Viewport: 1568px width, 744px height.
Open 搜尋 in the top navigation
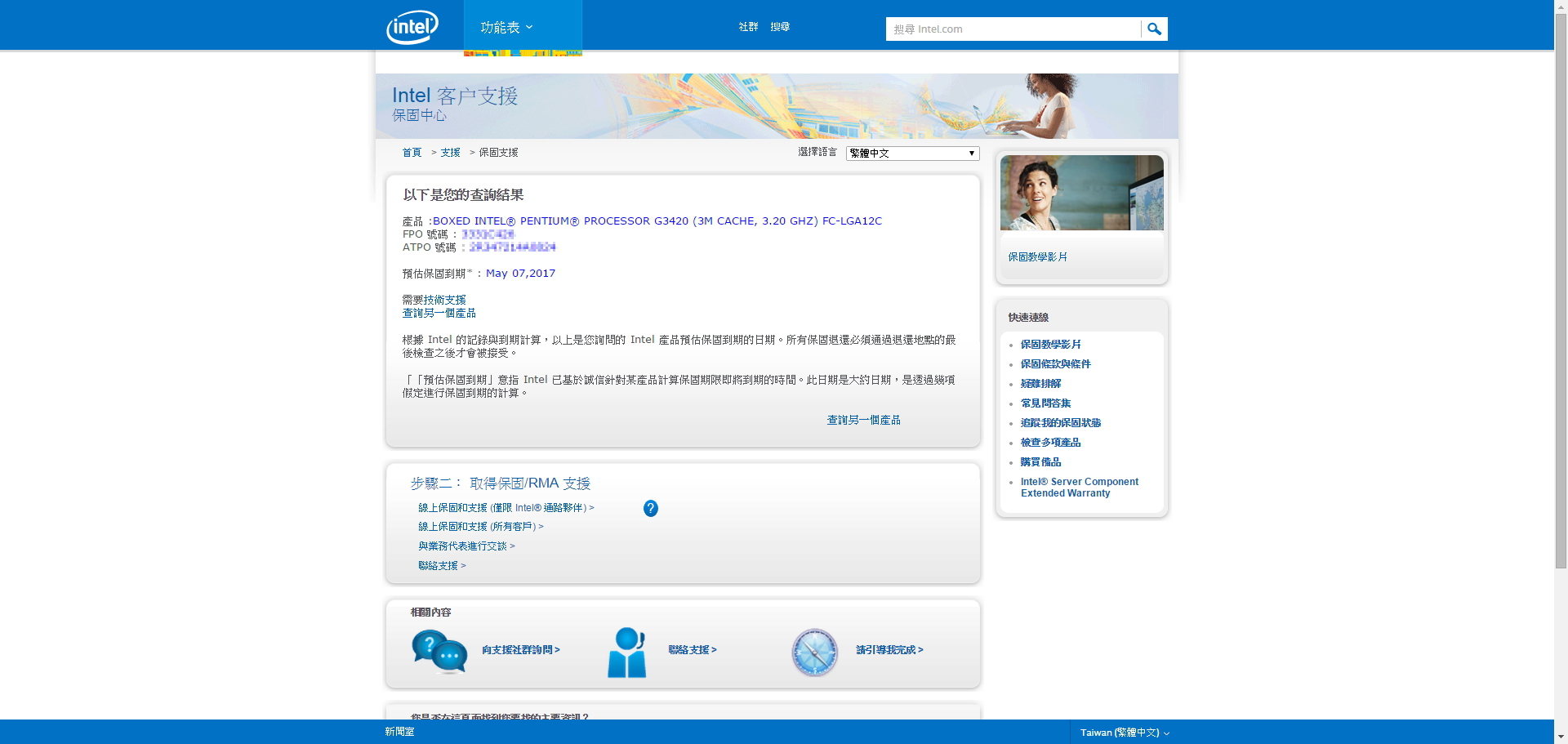pos(780,27)
